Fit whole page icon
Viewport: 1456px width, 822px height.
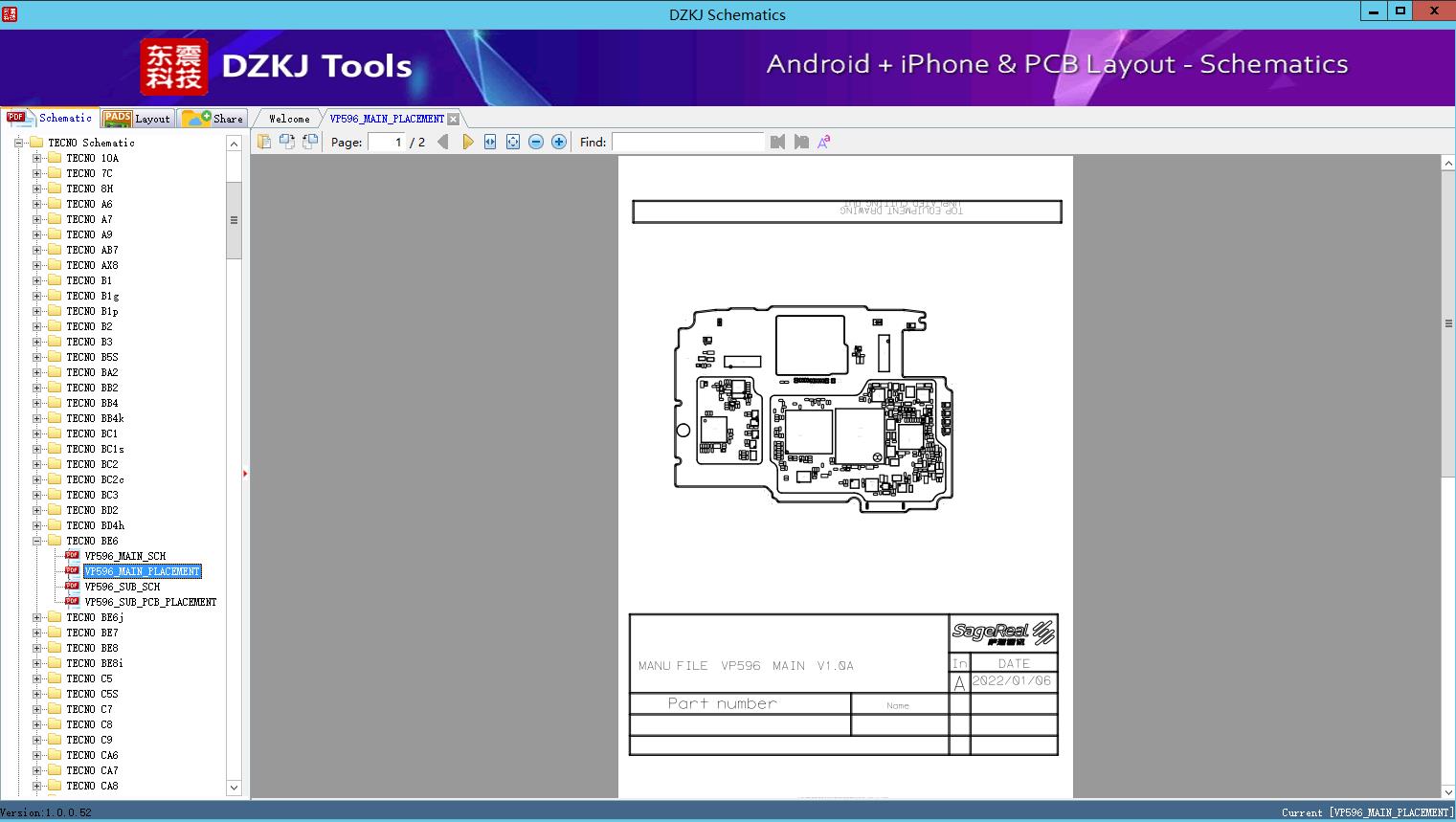pyautogui.click(x=513, y=142)
